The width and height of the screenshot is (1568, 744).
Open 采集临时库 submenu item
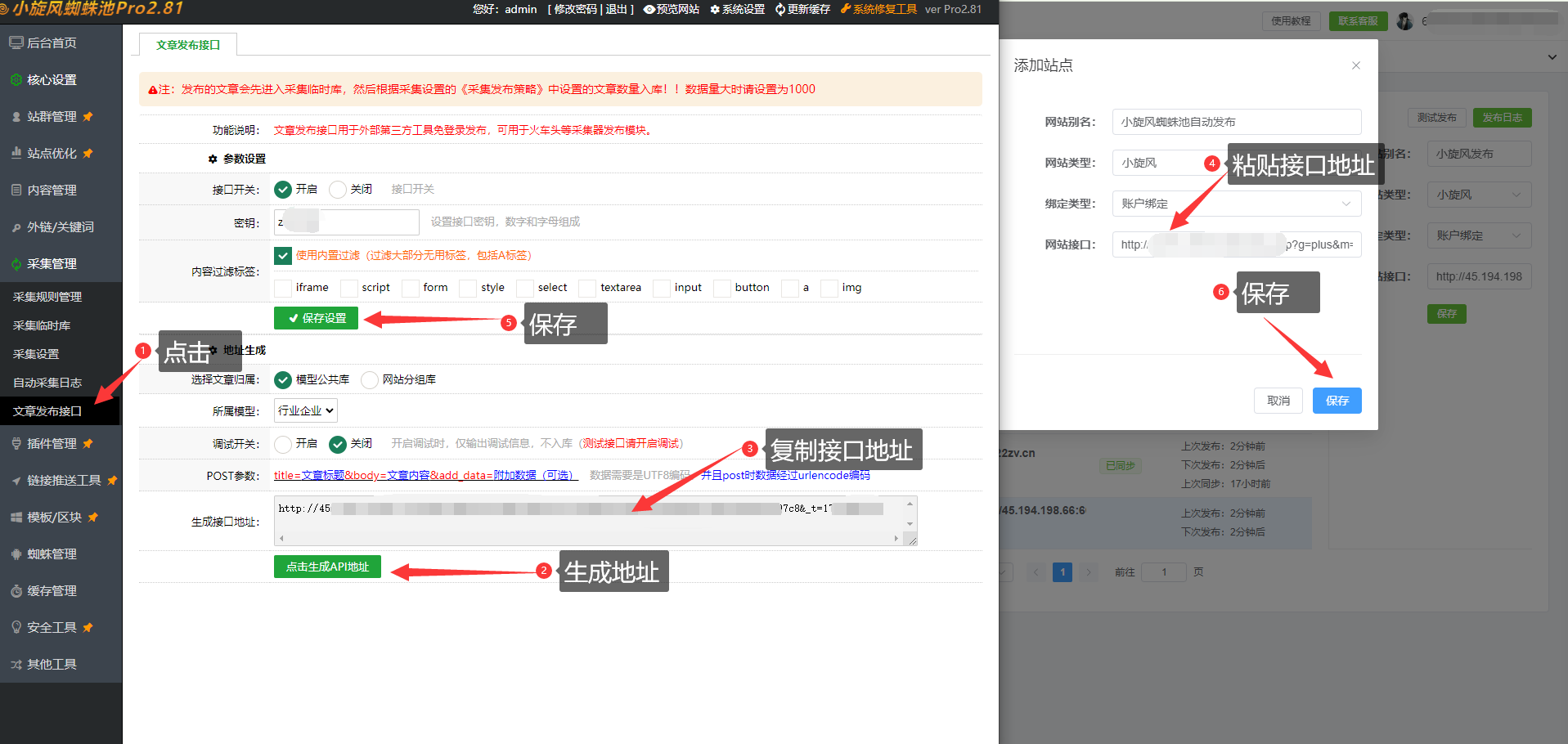tap(42, 325)
